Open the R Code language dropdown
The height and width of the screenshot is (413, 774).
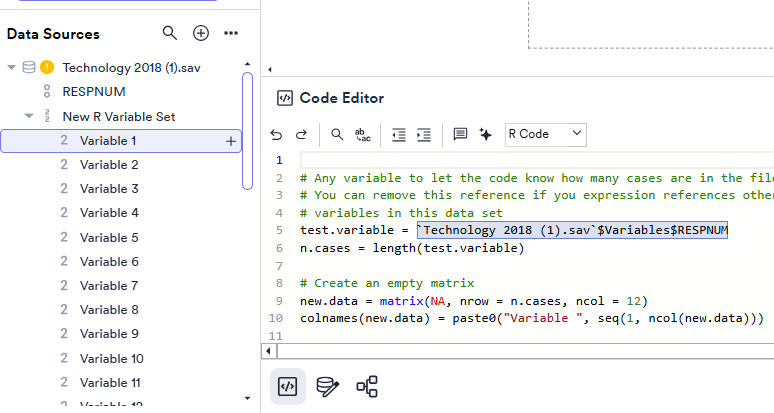546,134
